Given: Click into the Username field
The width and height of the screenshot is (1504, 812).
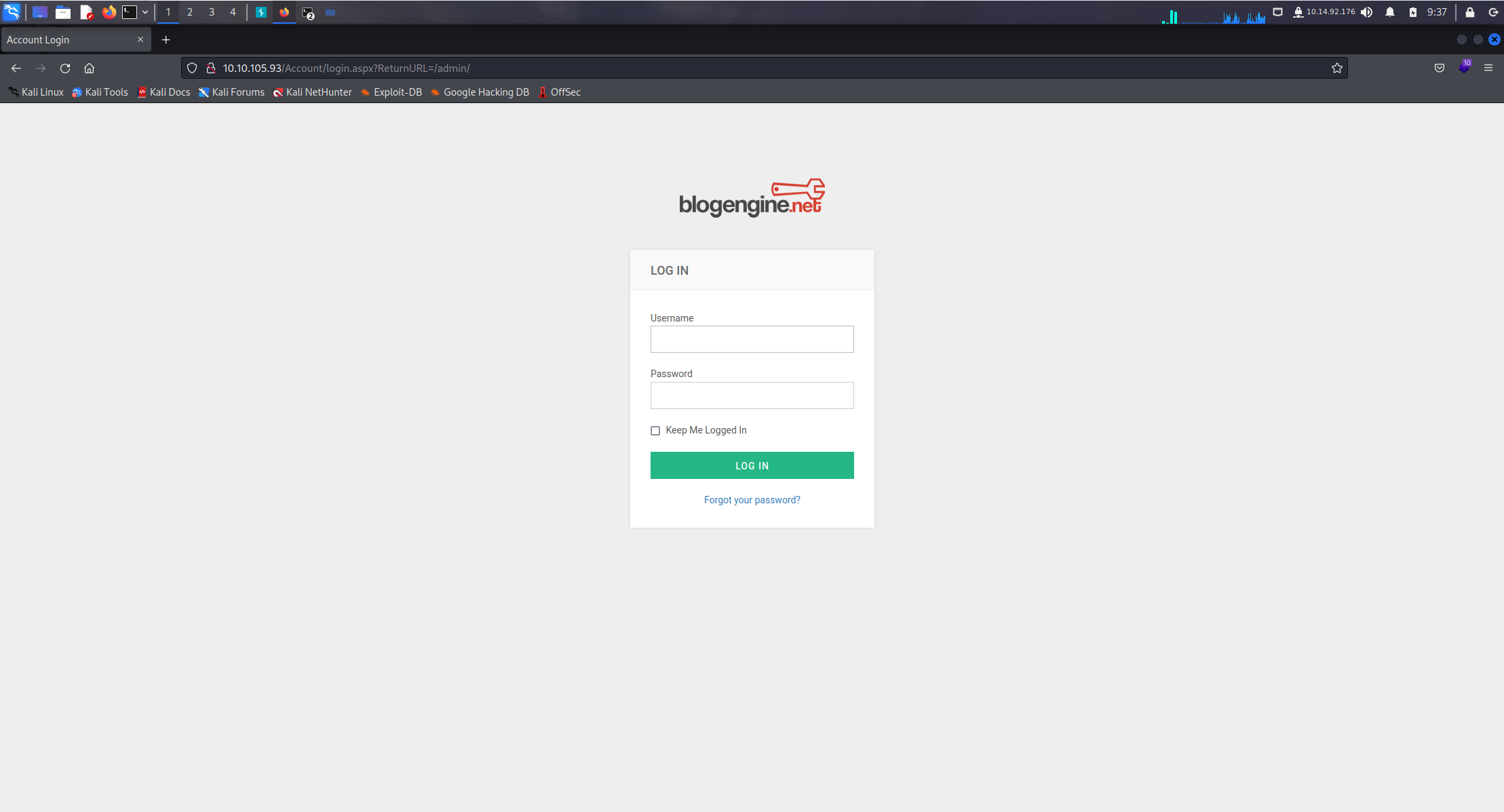Looking at the screenshot, I should (752, 339).
